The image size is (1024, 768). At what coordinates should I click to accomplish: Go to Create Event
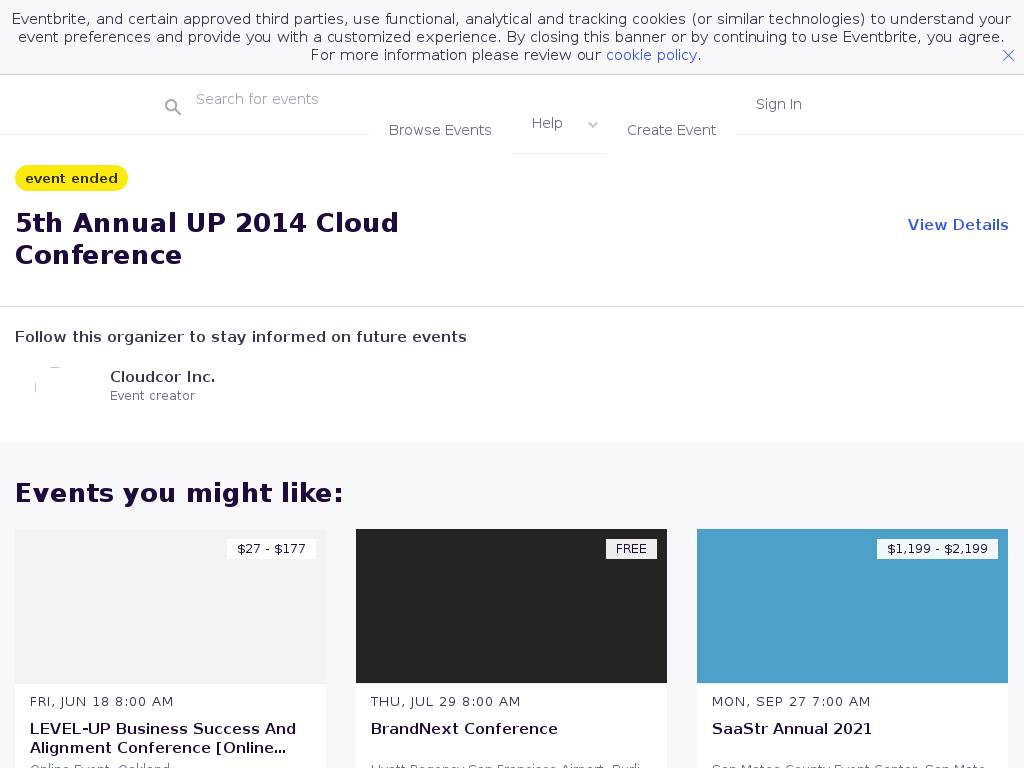[x=671, y=130]
